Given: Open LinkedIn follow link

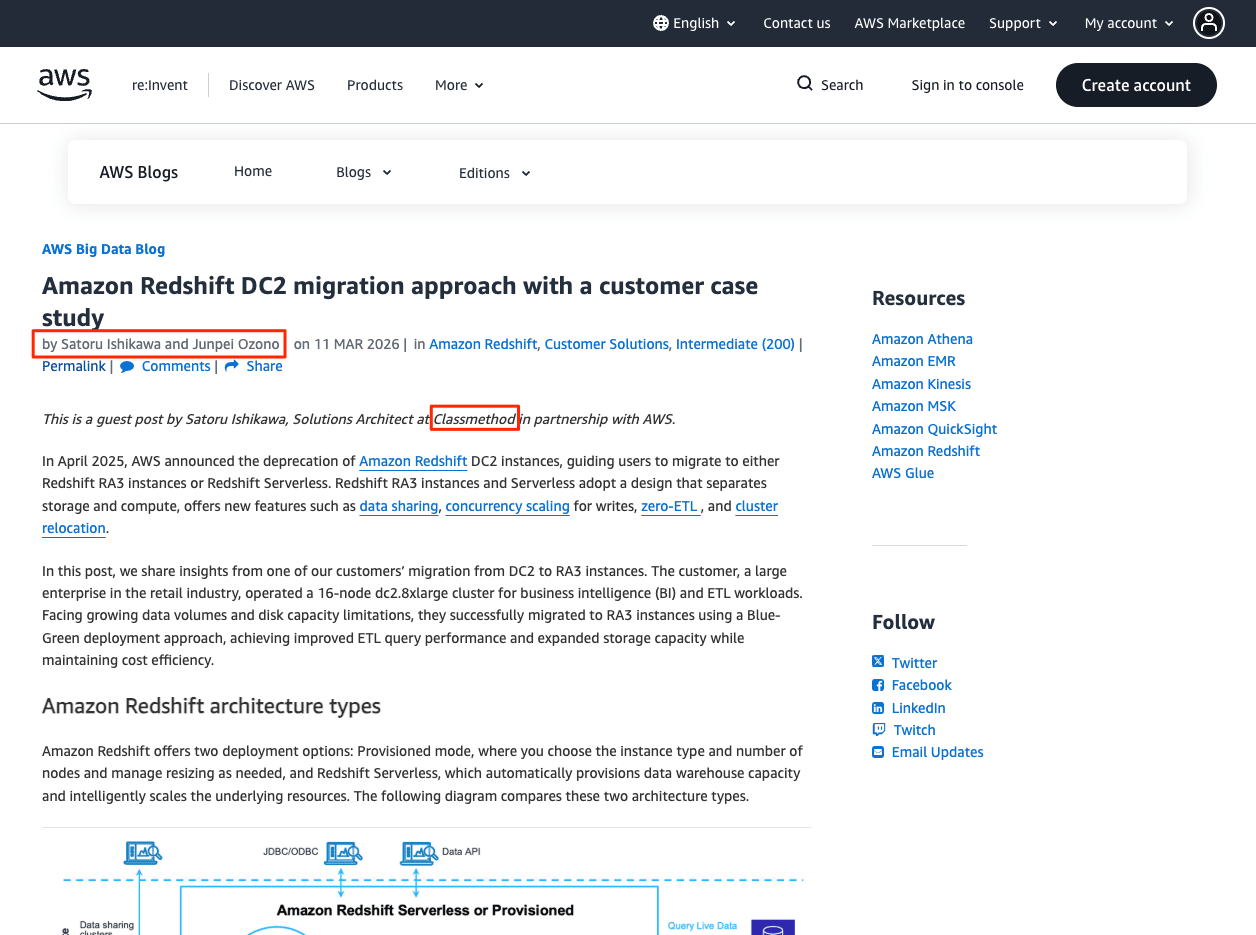Looking at the screenshot, I should click(918, 708).
